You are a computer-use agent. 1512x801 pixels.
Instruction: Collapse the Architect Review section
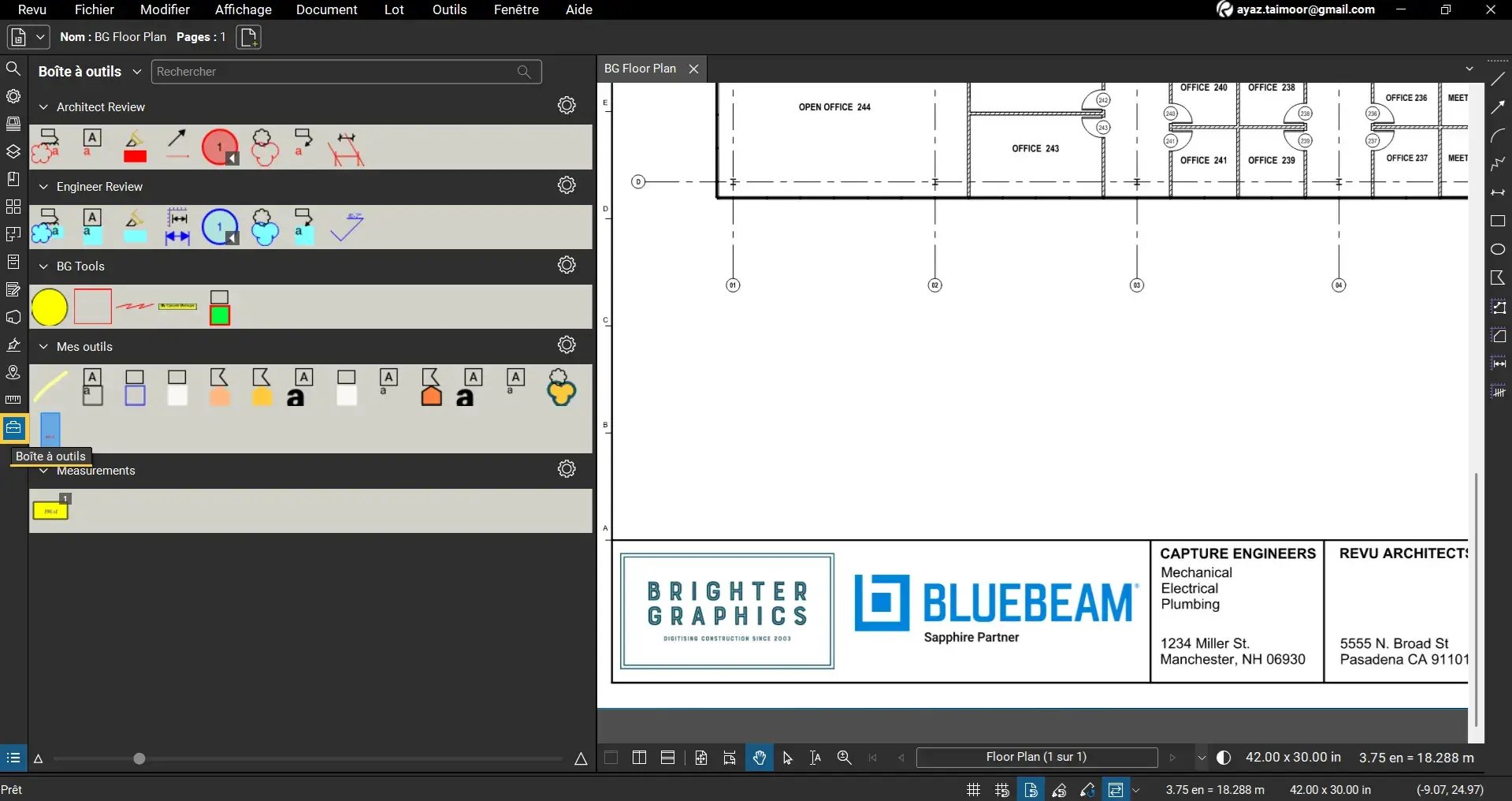pos(43,107)
